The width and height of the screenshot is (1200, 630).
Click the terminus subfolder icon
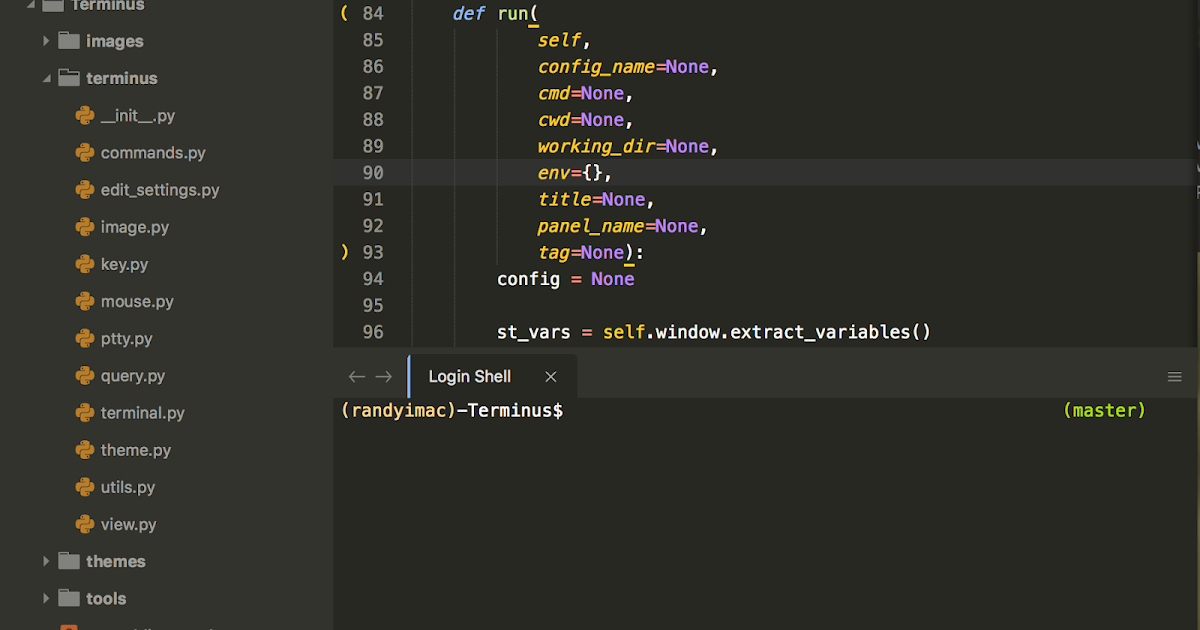point(69,78)
